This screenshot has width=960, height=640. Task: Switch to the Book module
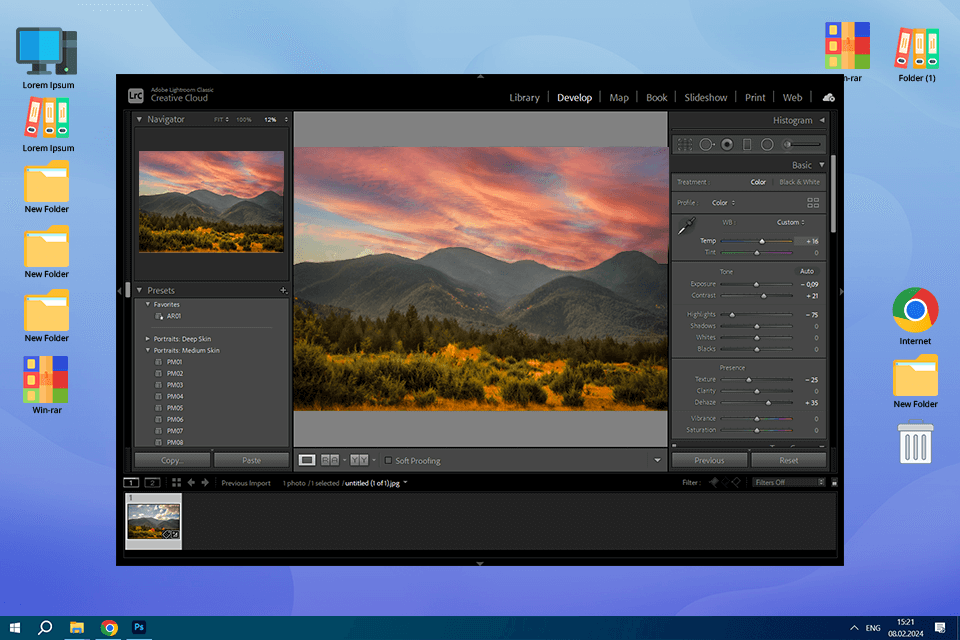click(656, 97)
